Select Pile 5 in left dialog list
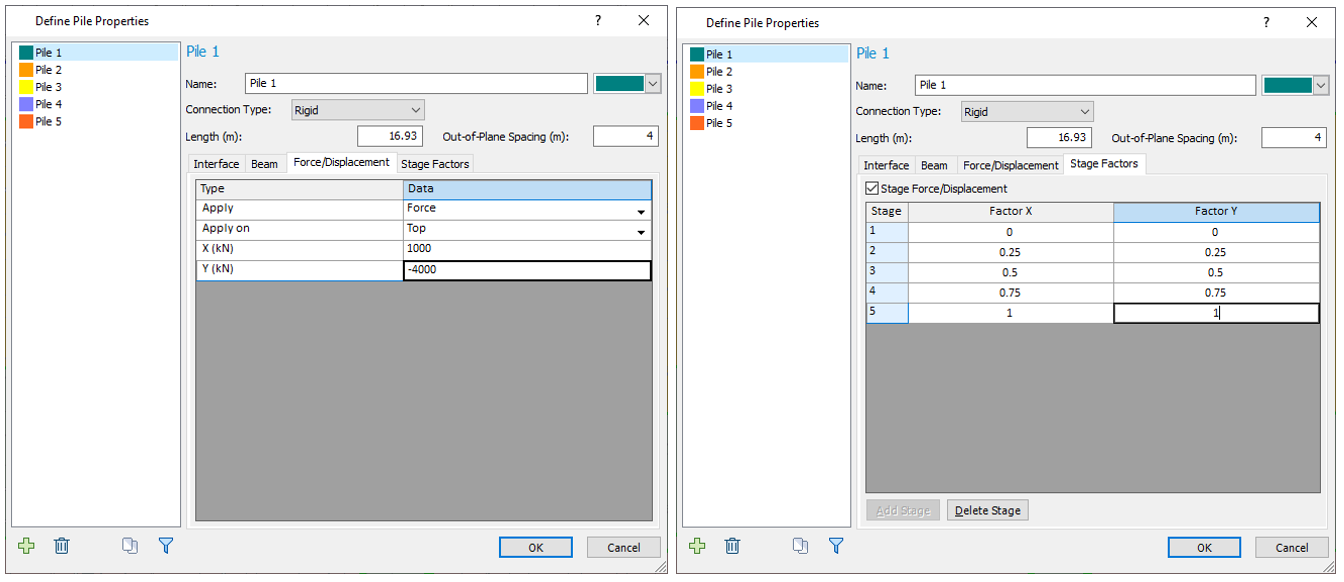 [96, 121]
